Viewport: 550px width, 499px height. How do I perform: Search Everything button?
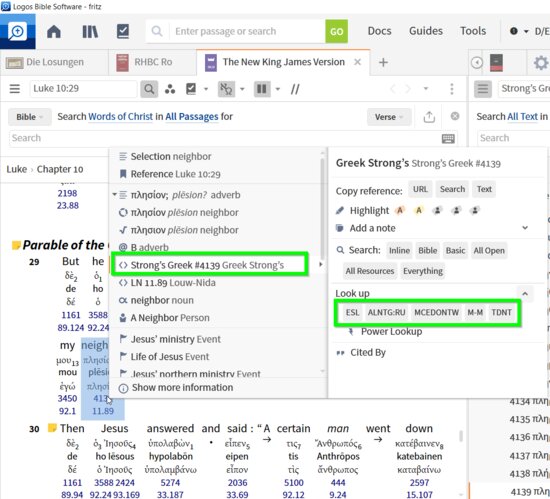[423, 271]
